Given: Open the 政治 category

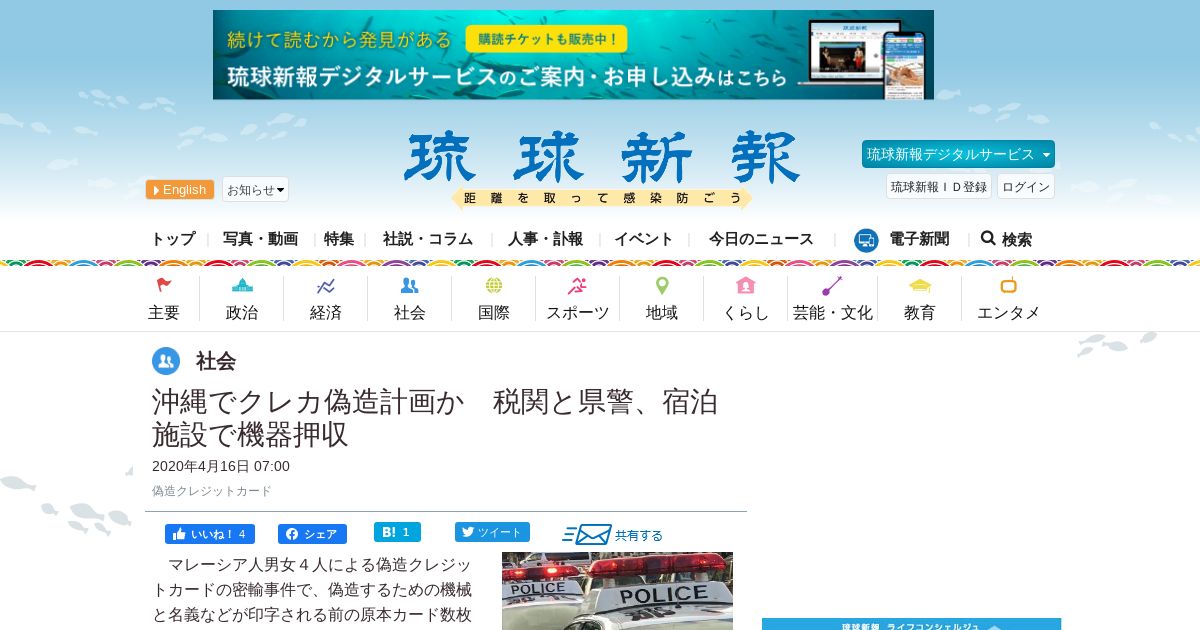Looking at the screenshot, I should click(x=242, y=313).
